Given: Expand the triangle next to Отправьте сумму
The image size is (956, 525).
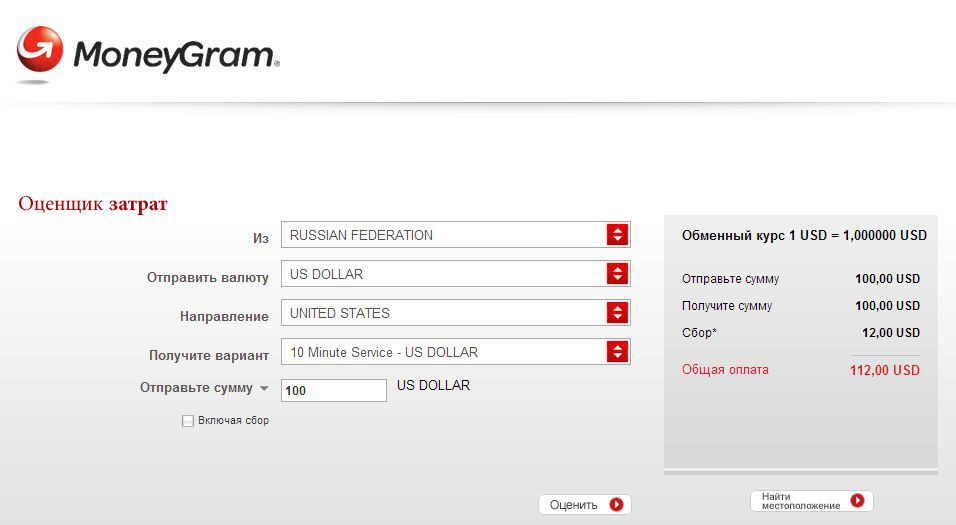Looking at the screenshot, I should pos(264,389).
